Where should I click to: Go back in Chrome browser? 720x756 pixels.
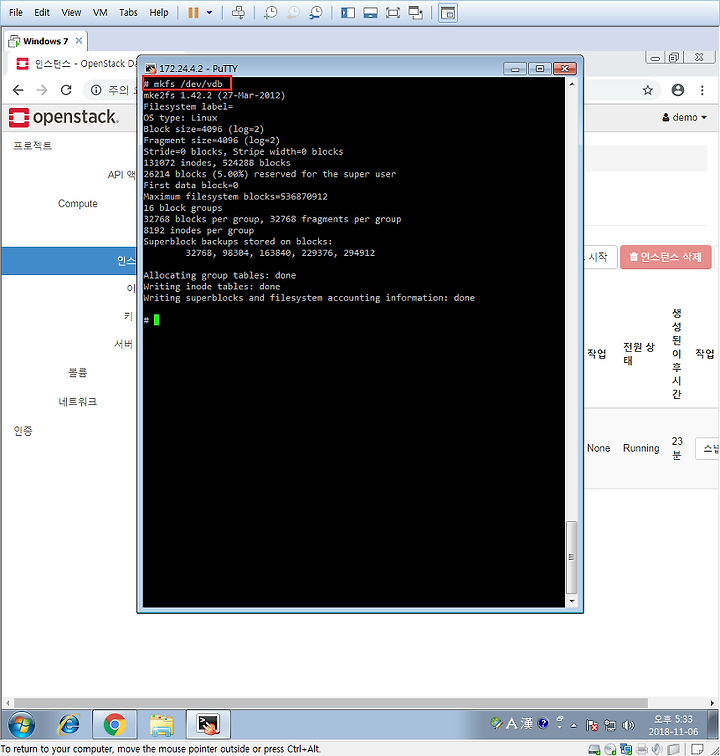tap(18, 90)
